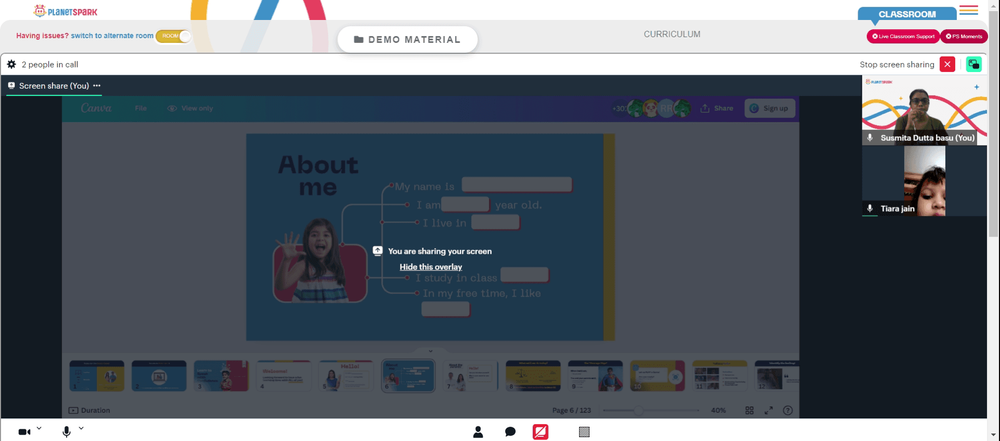Click the '2 people in call' text

(50, 64)
